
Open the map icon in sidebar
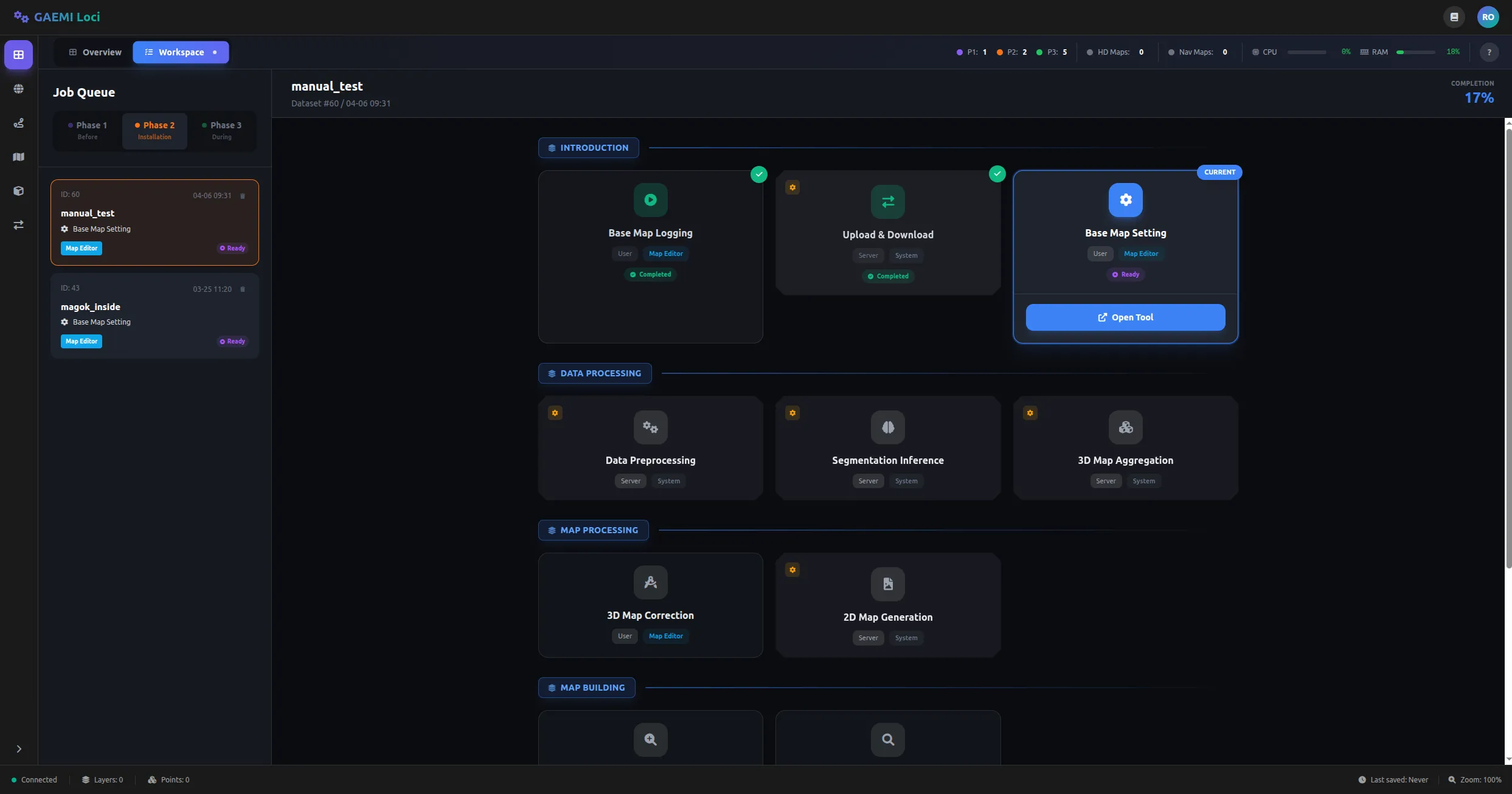pyautogui.click(x=19, y=157)
